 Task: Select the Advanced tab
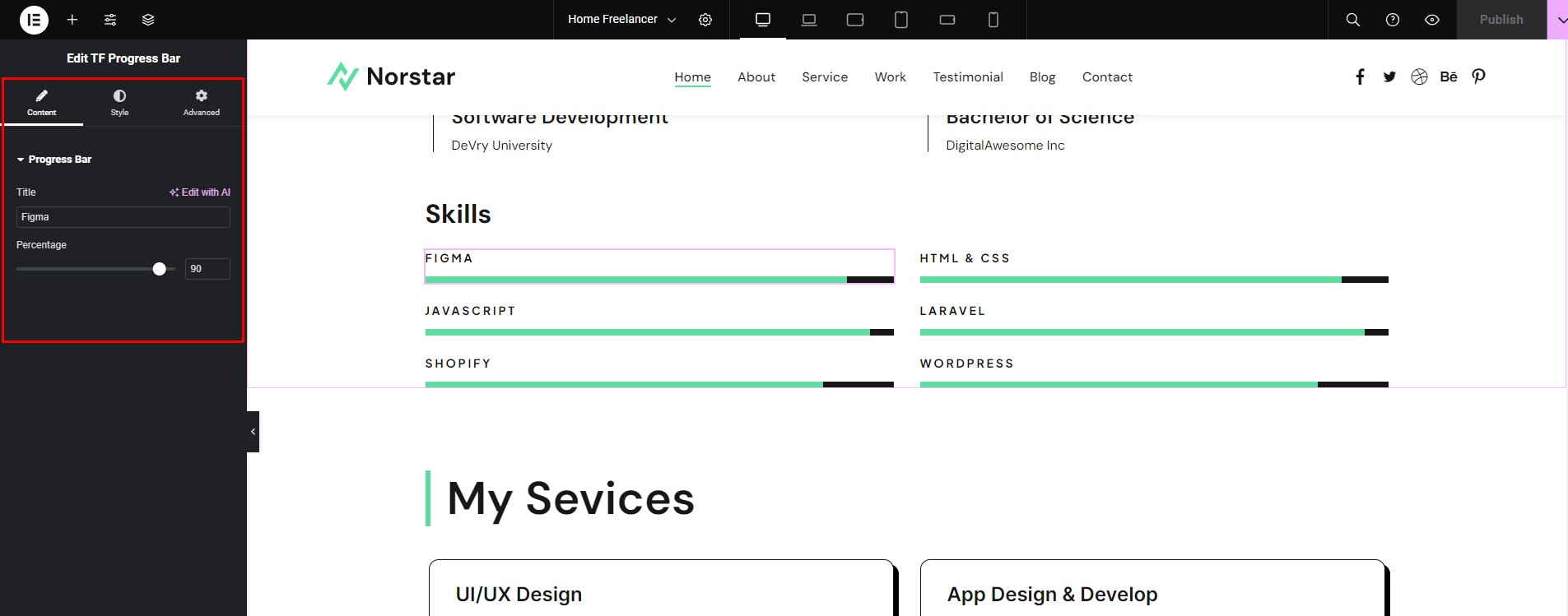[201, 103]
